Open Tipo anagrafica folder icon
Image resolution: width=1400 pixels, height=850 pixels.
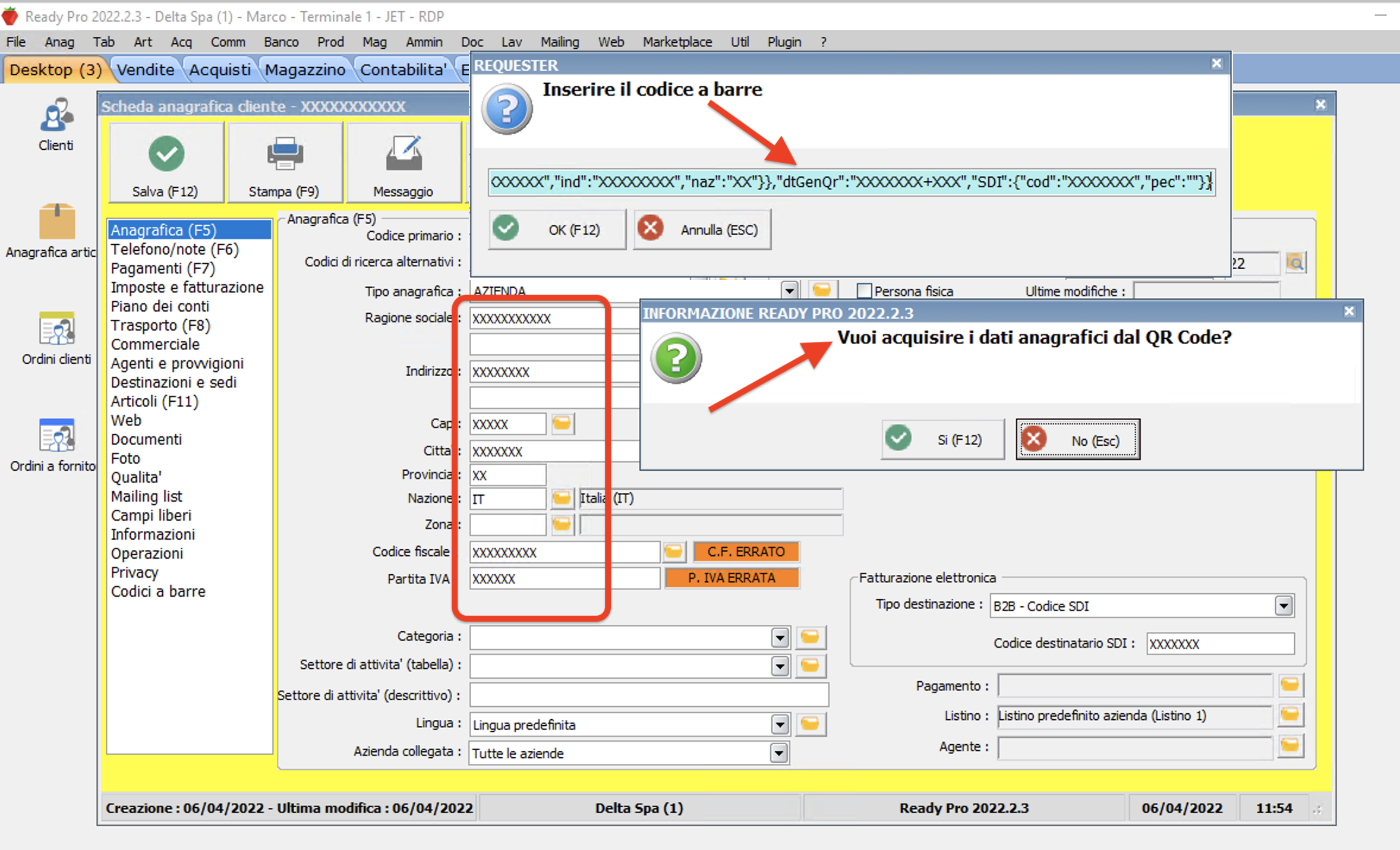click(x=822, y=290)
